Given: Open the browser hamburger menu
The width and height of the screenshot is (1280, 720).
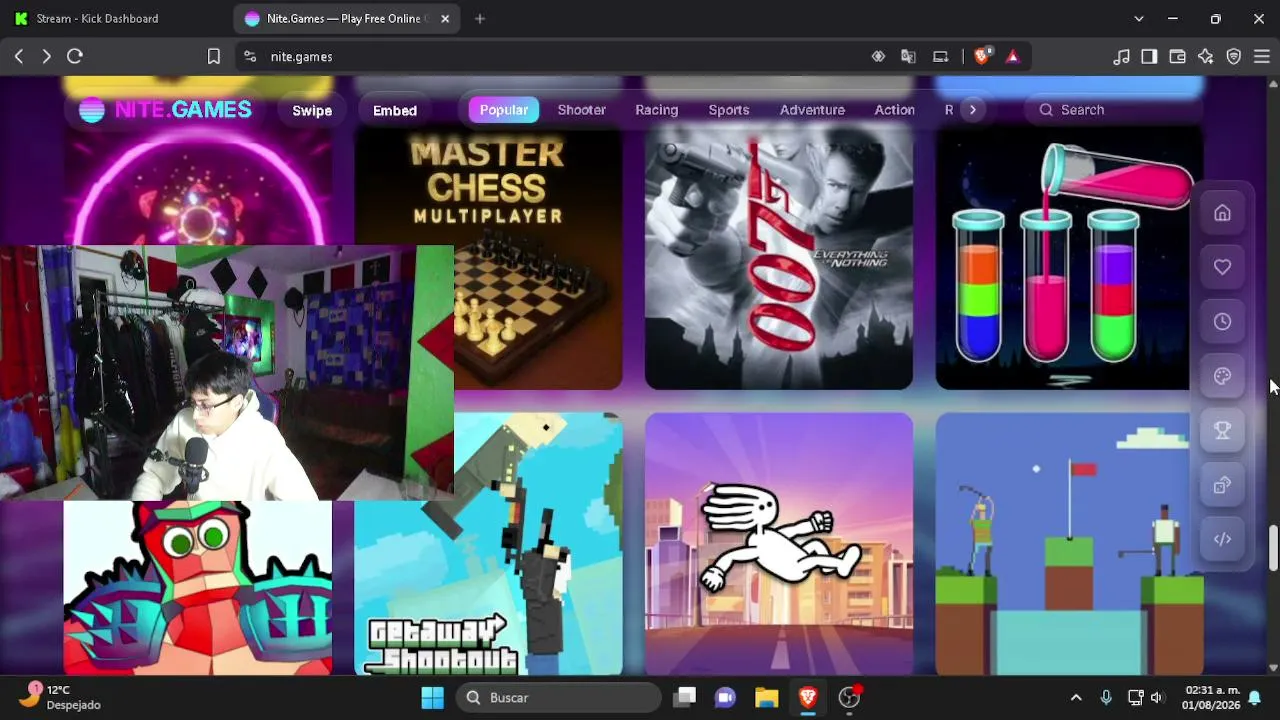Looking at the screenshot, I should click(1261, 57).
